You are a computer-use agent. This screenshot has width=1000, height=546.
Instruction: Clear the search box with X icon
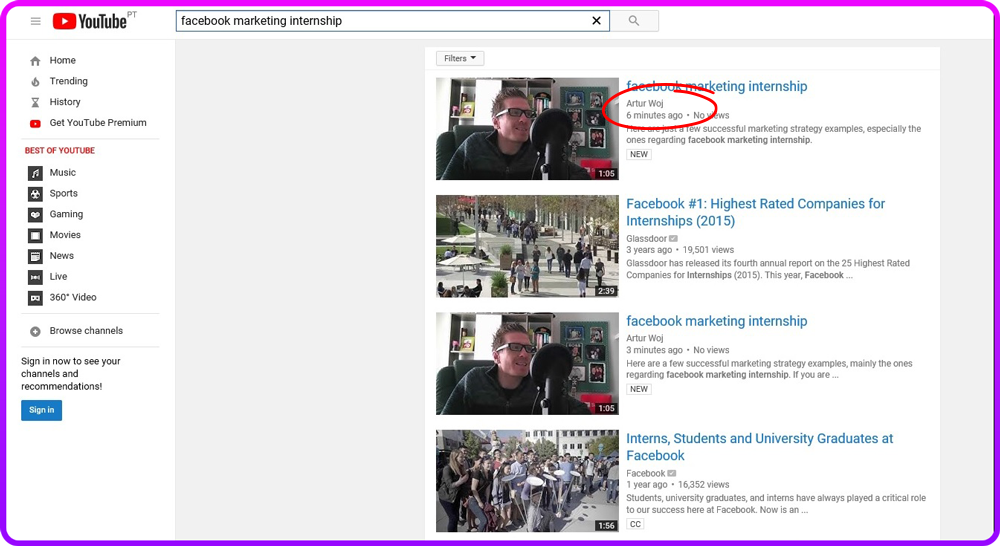click(597, 21)
